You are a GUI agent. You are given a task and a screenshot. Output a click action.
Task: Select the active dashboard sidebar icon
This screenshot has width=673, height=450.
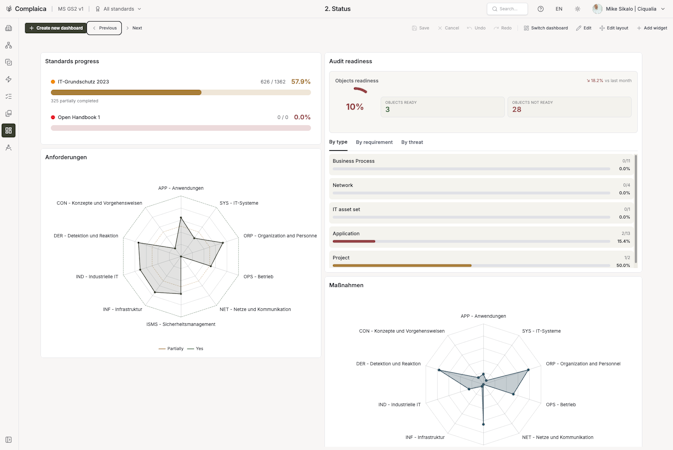pos(9,131)
